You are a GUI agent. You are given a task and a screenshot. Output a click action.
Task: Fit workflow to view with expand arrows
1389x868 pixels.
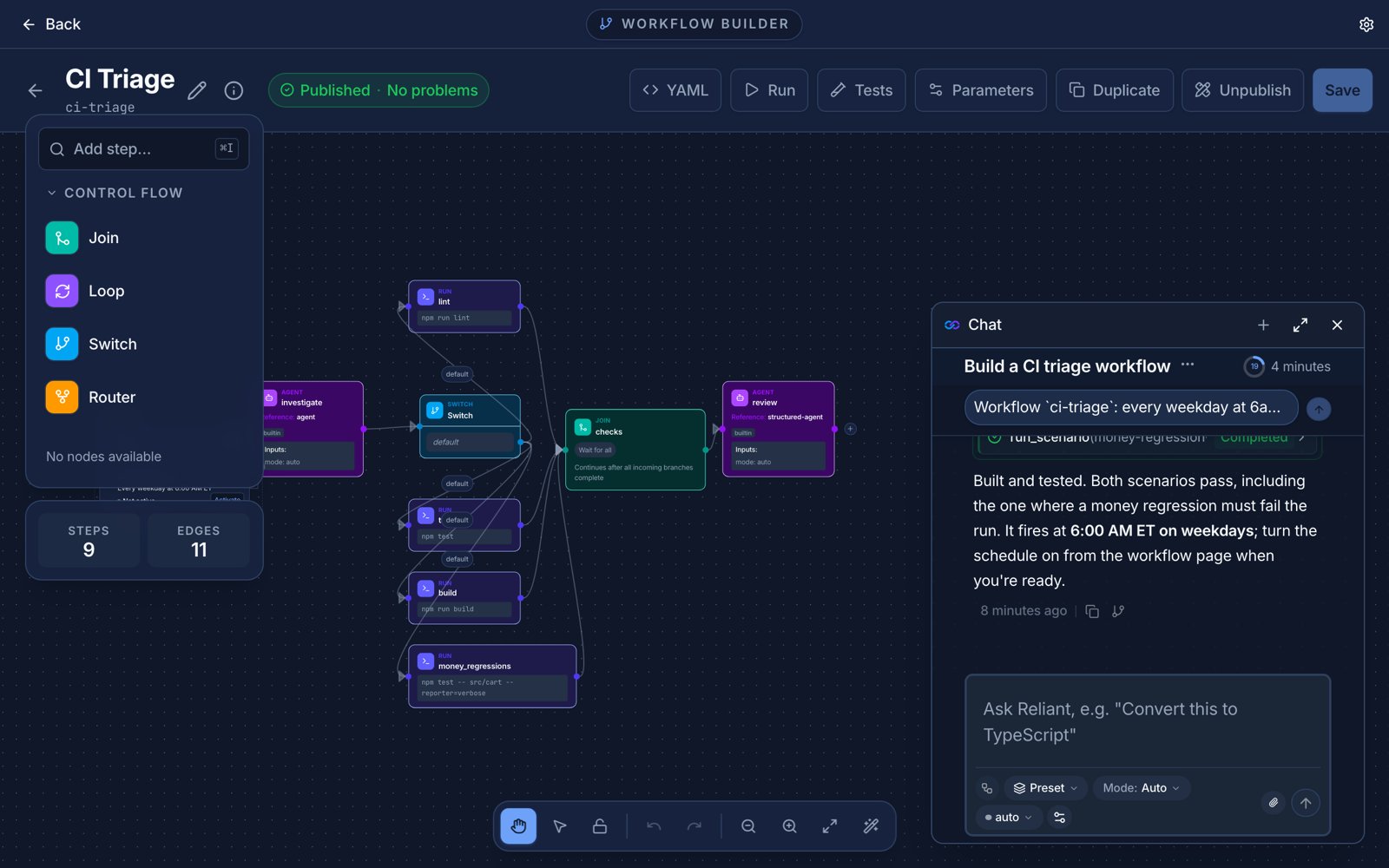pos(830,826)
